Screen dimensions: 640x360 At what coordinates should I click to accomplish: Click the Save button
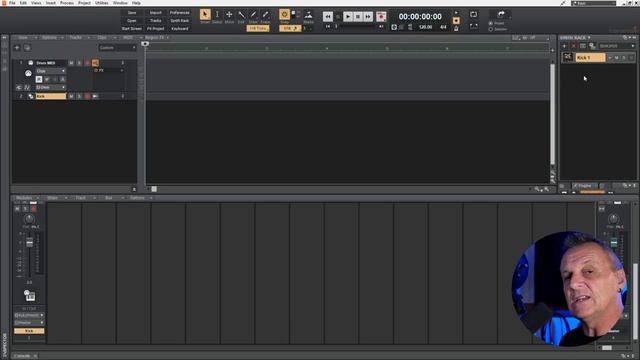(x=131, y=13)
